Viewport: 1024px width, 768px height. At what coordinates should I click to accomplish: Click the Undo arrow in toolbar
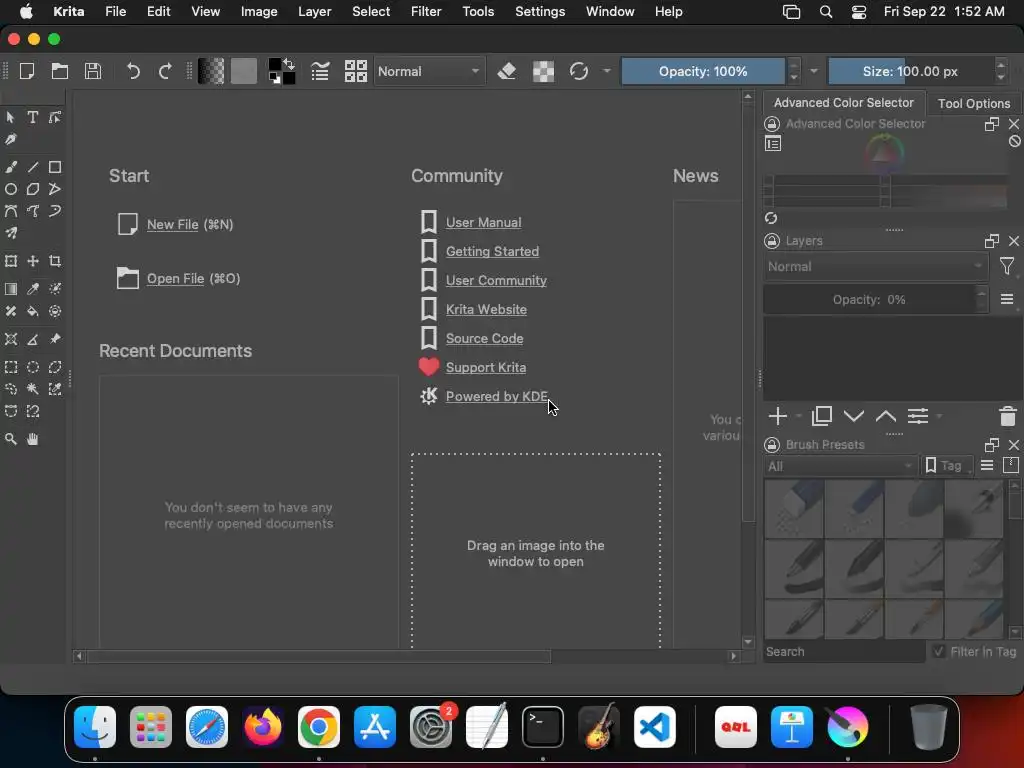[133, 71]
